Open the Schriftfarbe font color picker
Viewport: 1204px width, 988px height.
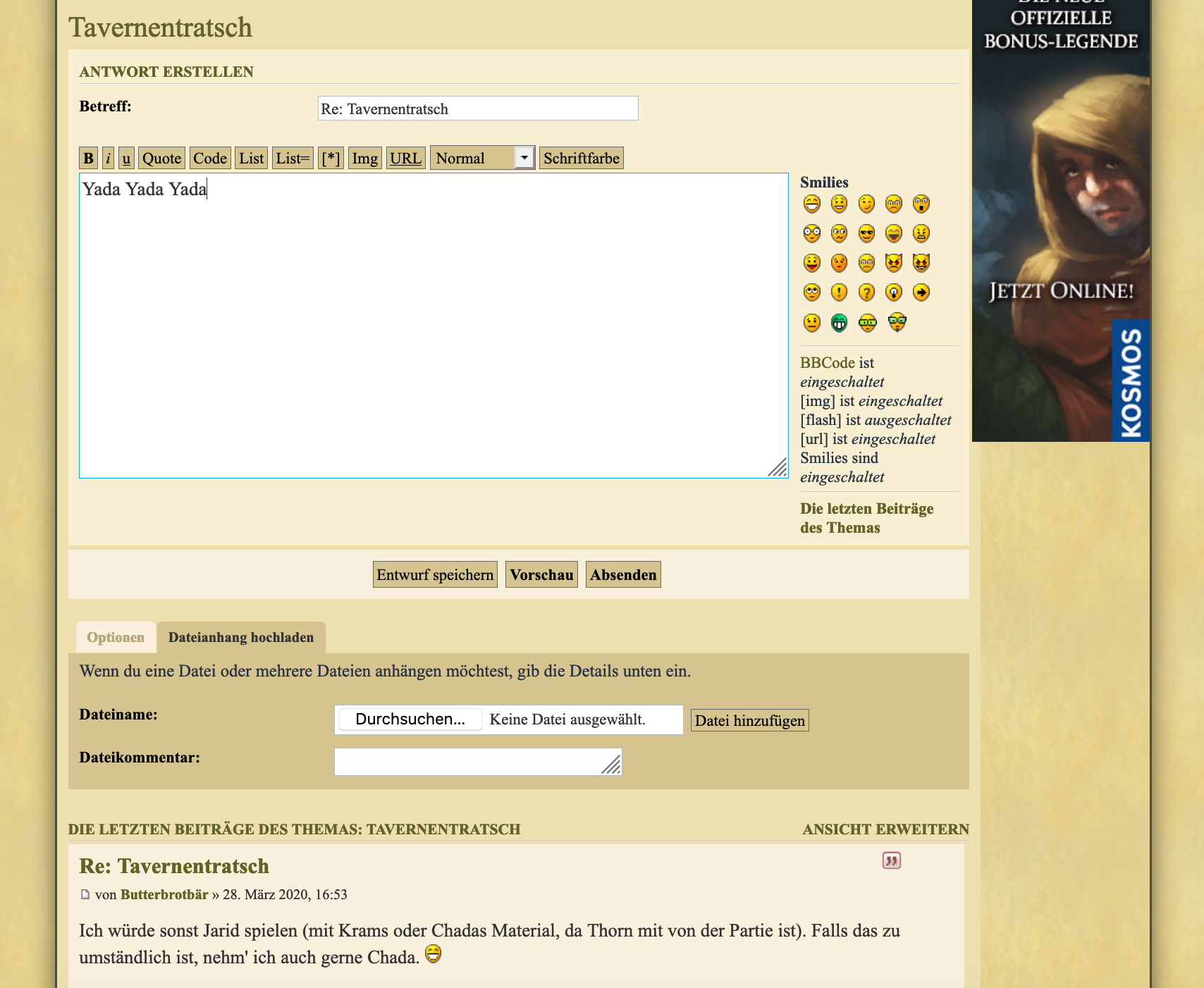point(581,158)
